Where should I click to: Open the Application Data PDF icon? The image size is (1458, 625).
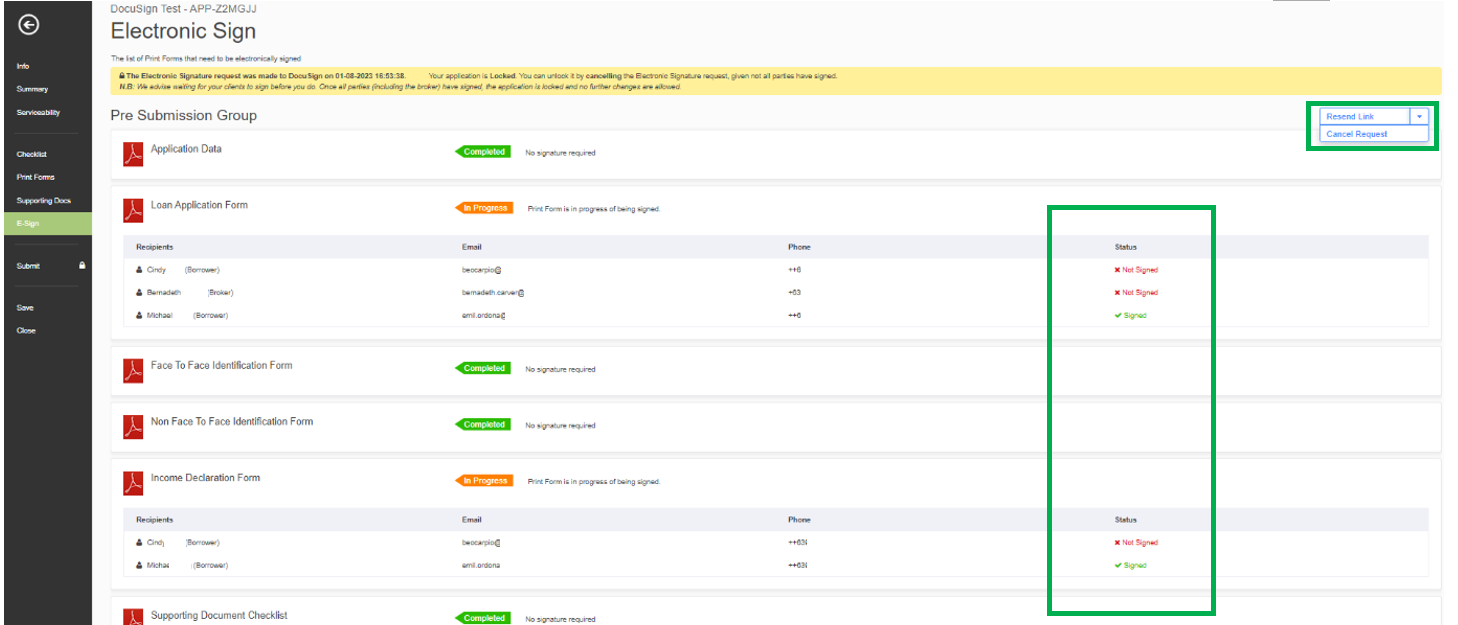pos(133,154)
